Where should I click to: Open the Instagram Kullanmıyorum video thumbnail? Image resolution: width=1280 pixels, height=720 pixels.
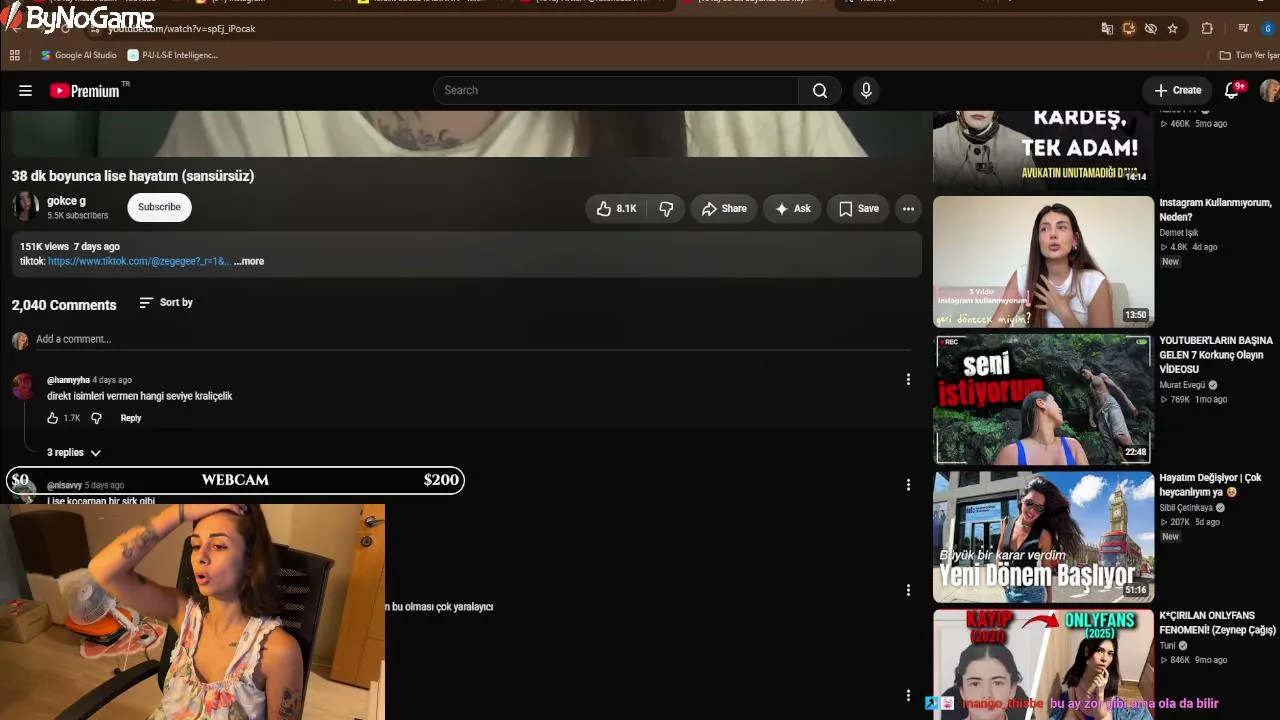1043,262
